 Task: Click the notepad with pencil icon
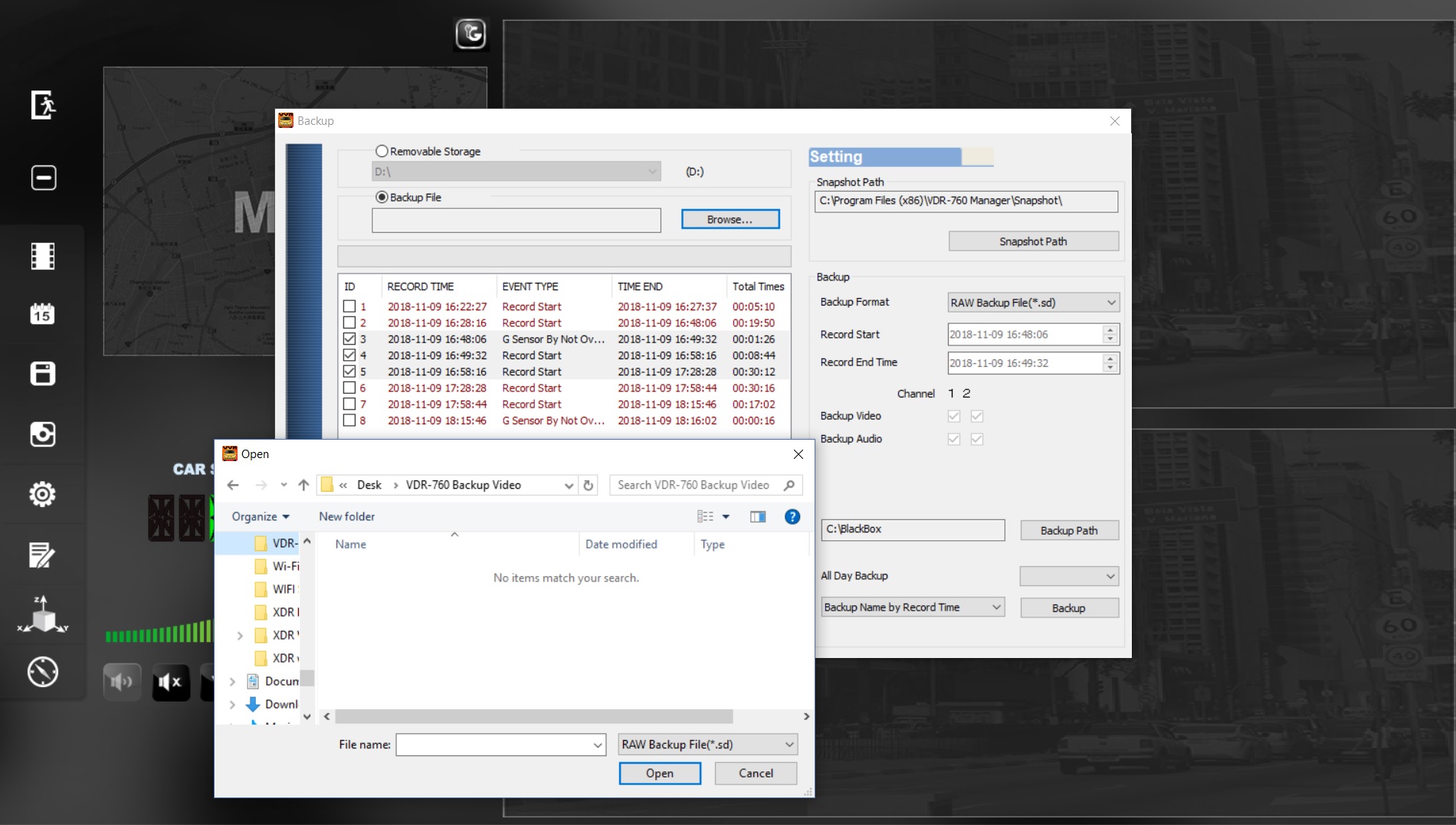pos(43,555)
